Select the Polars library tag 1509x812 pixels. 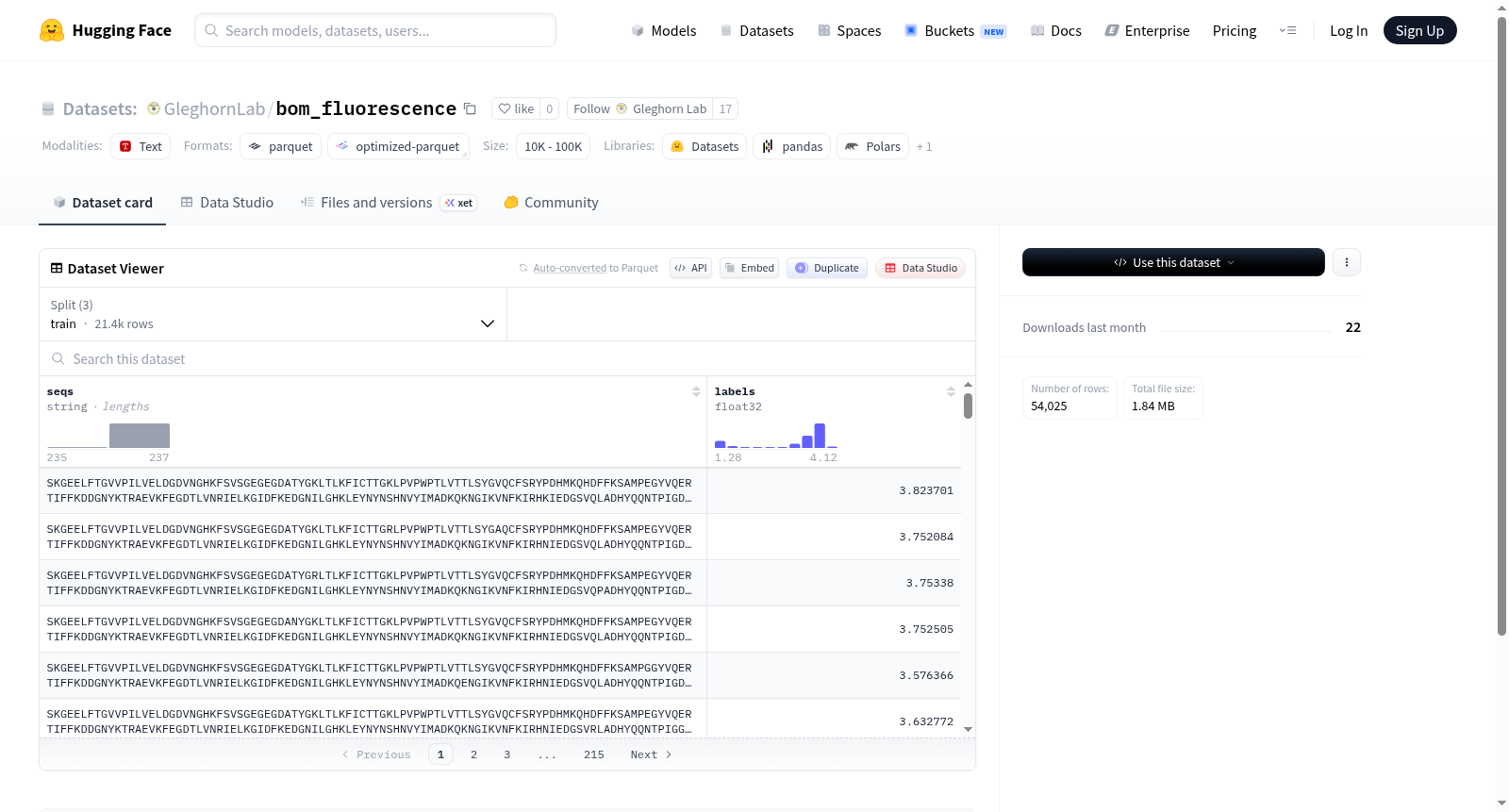(x=873, y=146)
